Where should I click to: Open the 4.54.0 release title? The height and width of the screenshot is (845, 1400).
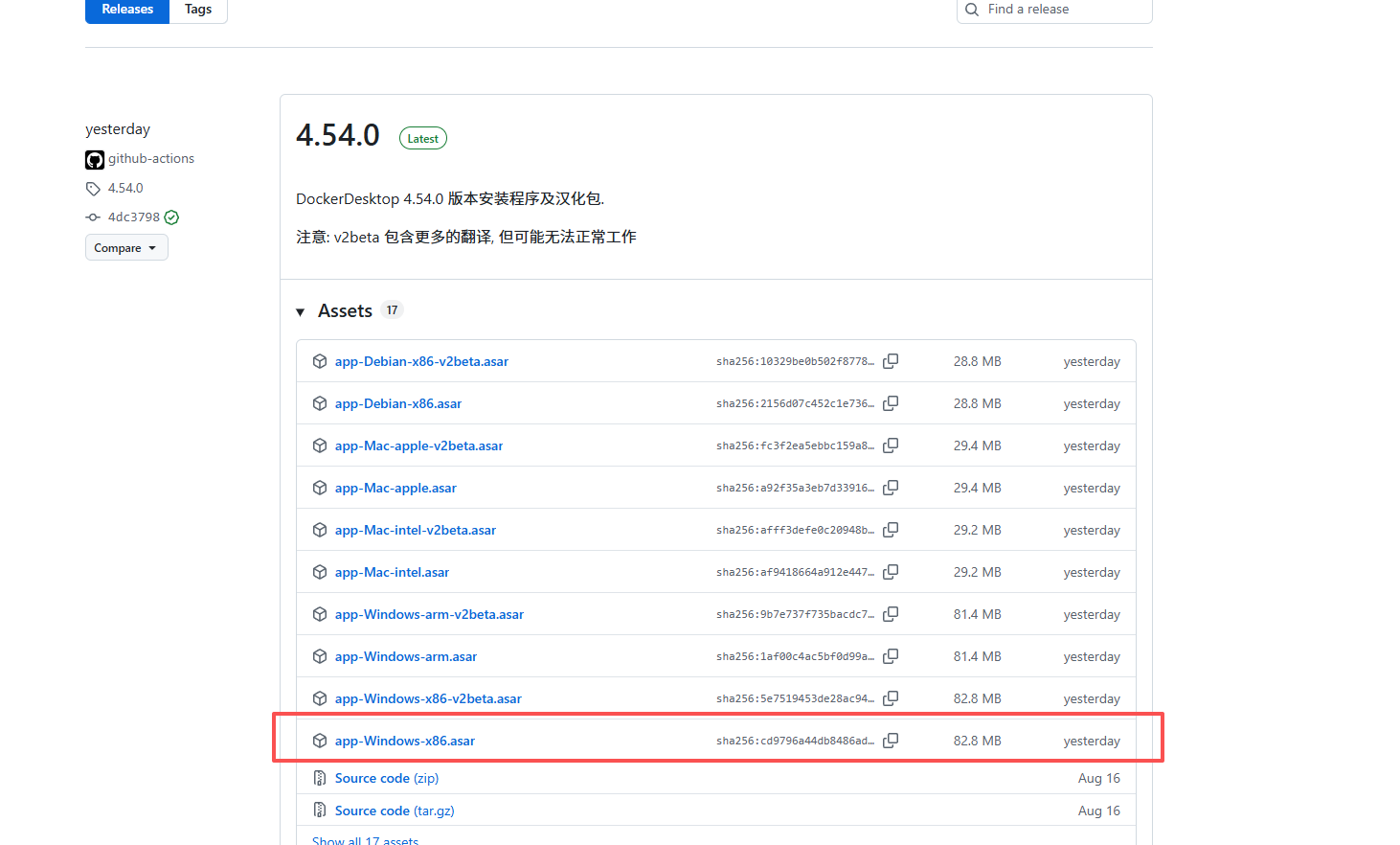338,135
